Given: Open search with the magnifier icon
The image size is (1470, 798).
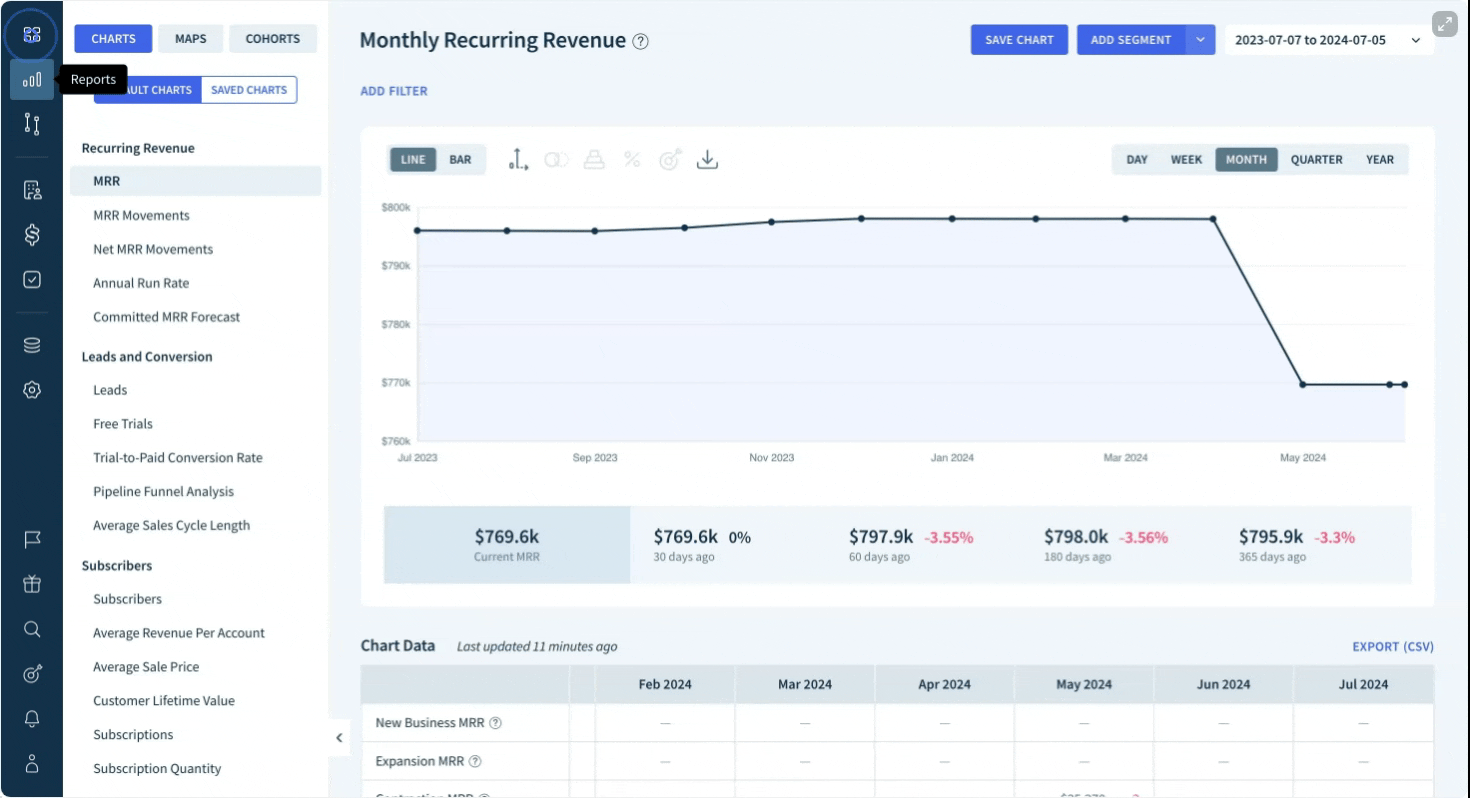Looking at the screenshot, I should (32, 629).
